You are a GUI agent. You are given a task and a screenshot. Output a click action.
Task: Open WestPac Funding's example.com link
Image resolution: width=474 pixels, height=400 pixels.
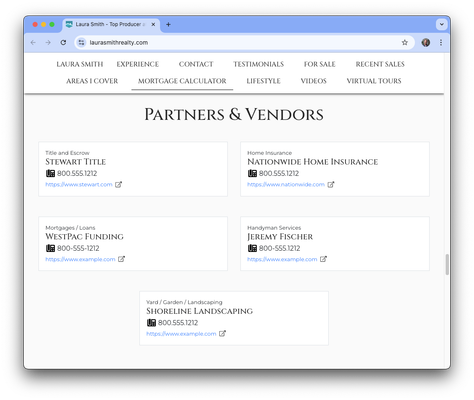80,259
